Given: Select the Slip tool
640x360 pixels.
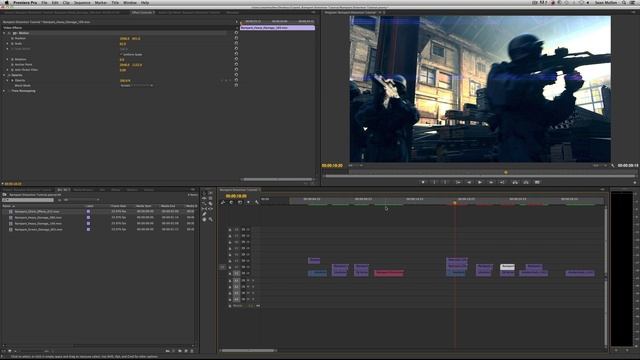Looking at the screenshot, I should click(x=204, y=209).
